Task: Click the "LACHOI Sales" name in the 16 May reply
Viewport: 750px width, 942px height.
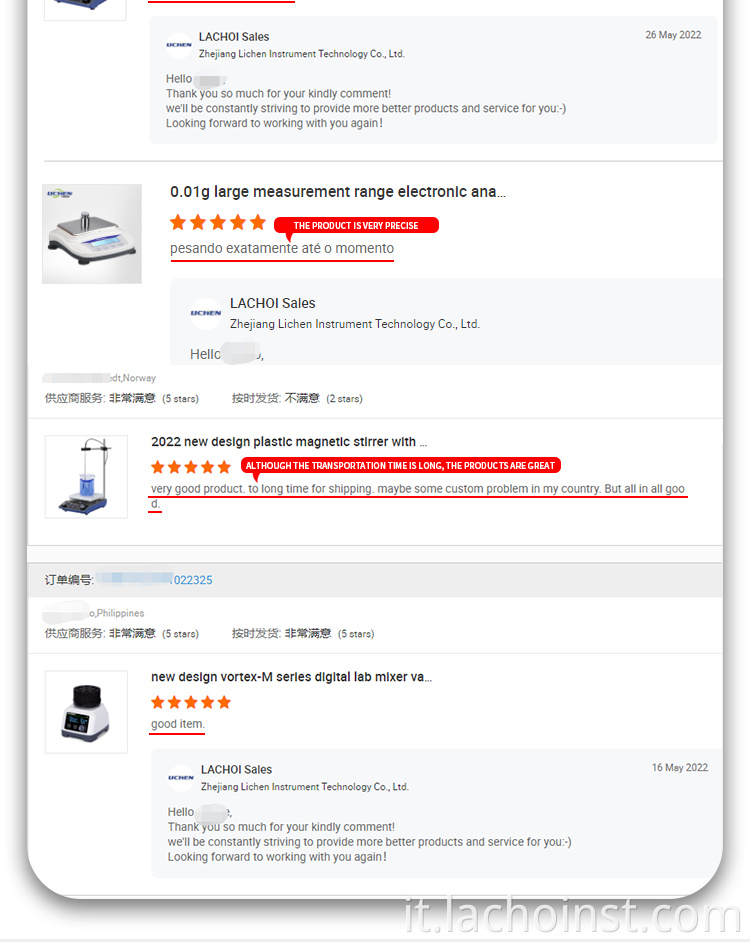Action: [236, 770]
